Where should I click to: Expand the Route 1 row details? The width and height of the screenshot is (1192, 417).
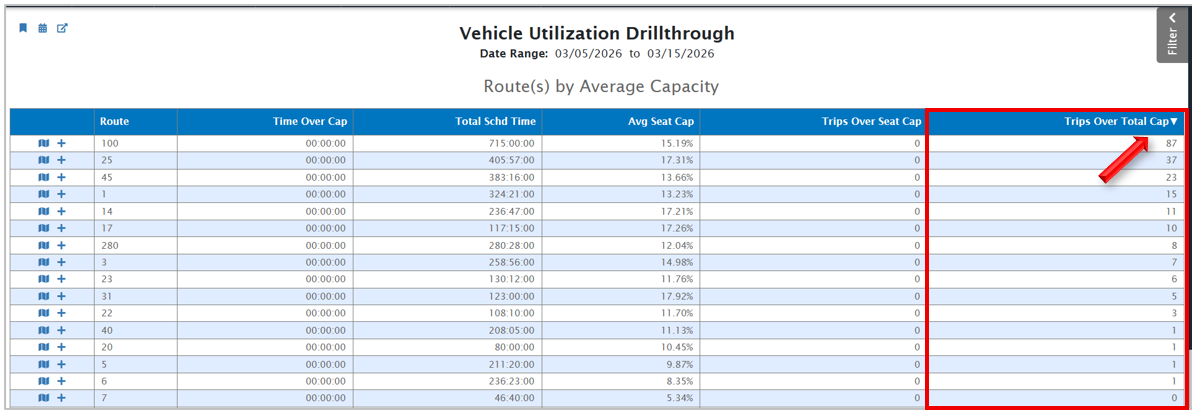tap(61, 194)
